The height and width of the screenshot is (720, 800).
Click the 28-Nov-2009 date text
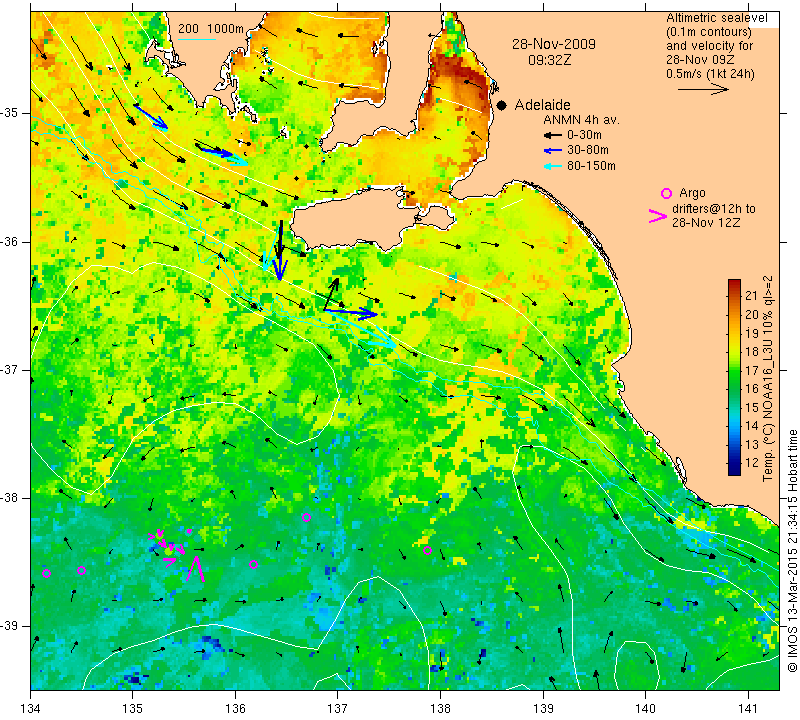(x=554, y=44)
